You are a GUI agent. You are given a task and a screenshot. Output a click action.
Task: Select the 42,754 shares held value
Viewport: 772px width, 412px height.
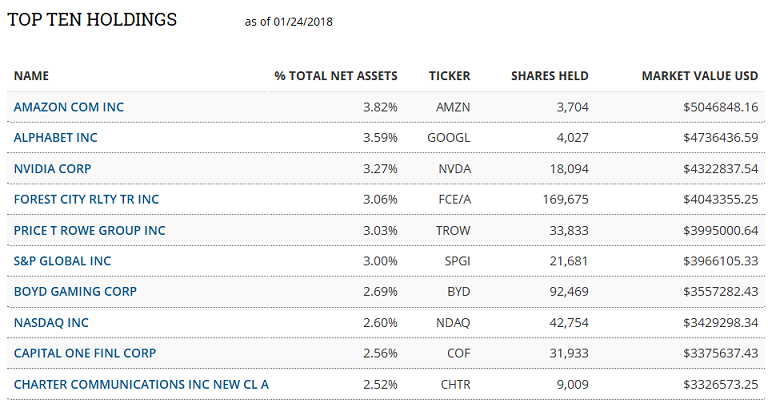[x=569, y=322]
